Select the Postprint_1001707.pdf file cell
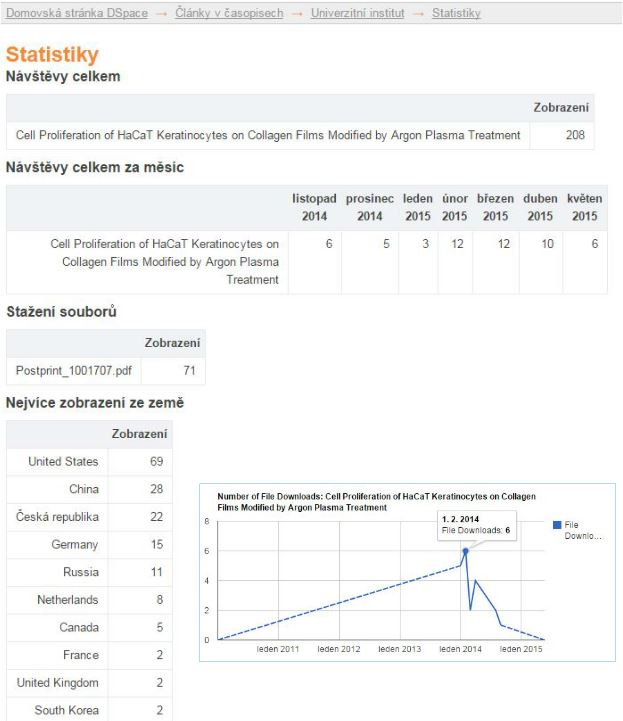The width and height of the screenshot is (623, 721). [x=73, y=371]
